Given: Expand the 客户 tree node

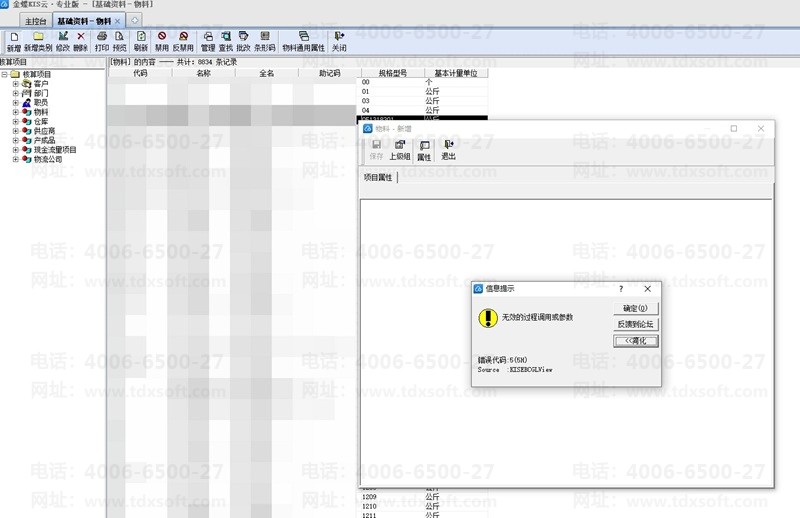Looking at the screenshot, I should (16, 84).
